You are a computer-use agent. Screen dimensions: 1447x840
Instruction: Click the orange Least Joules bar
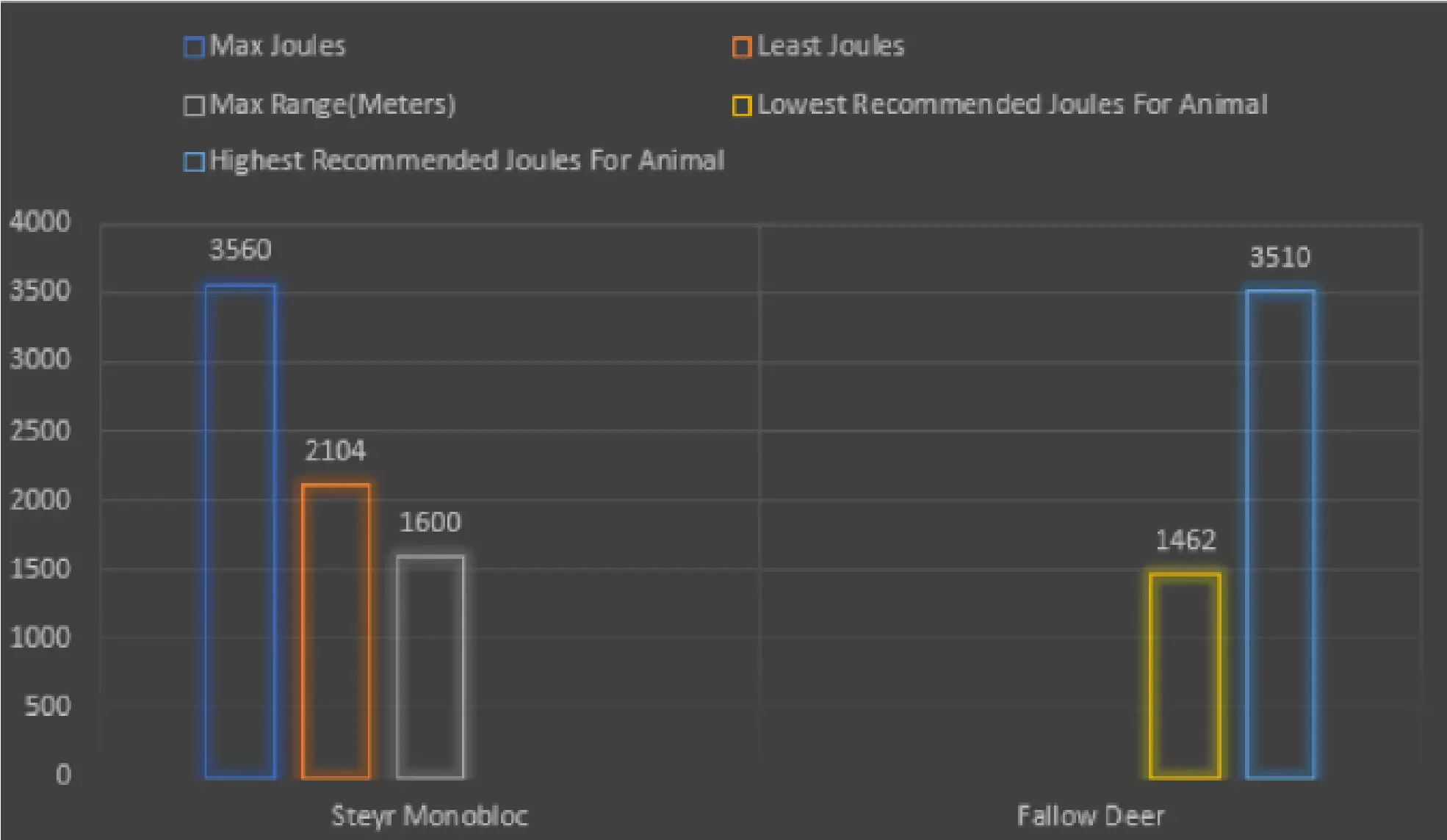tap(336, 631)
